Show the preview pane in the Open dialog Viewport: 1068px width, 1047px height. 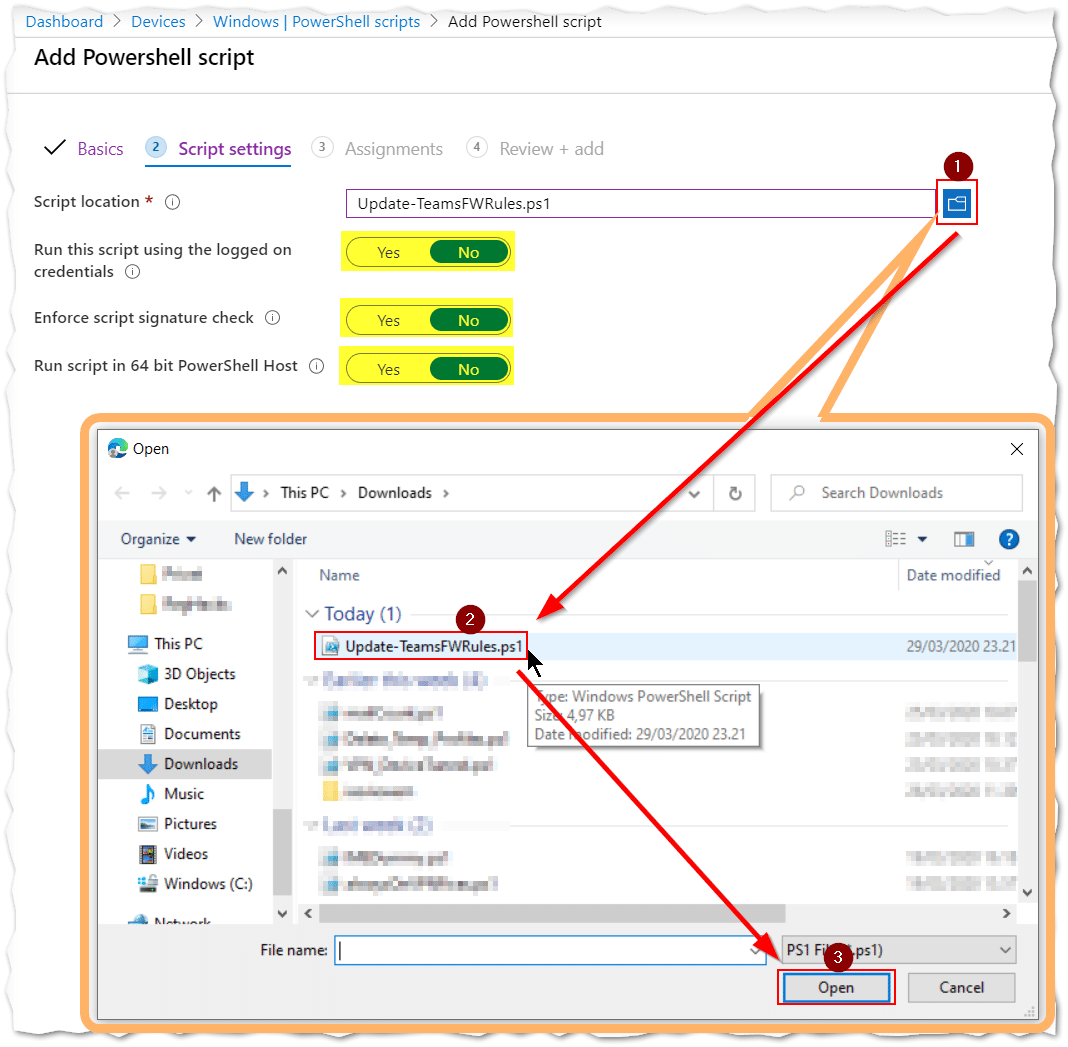(963, 538)
